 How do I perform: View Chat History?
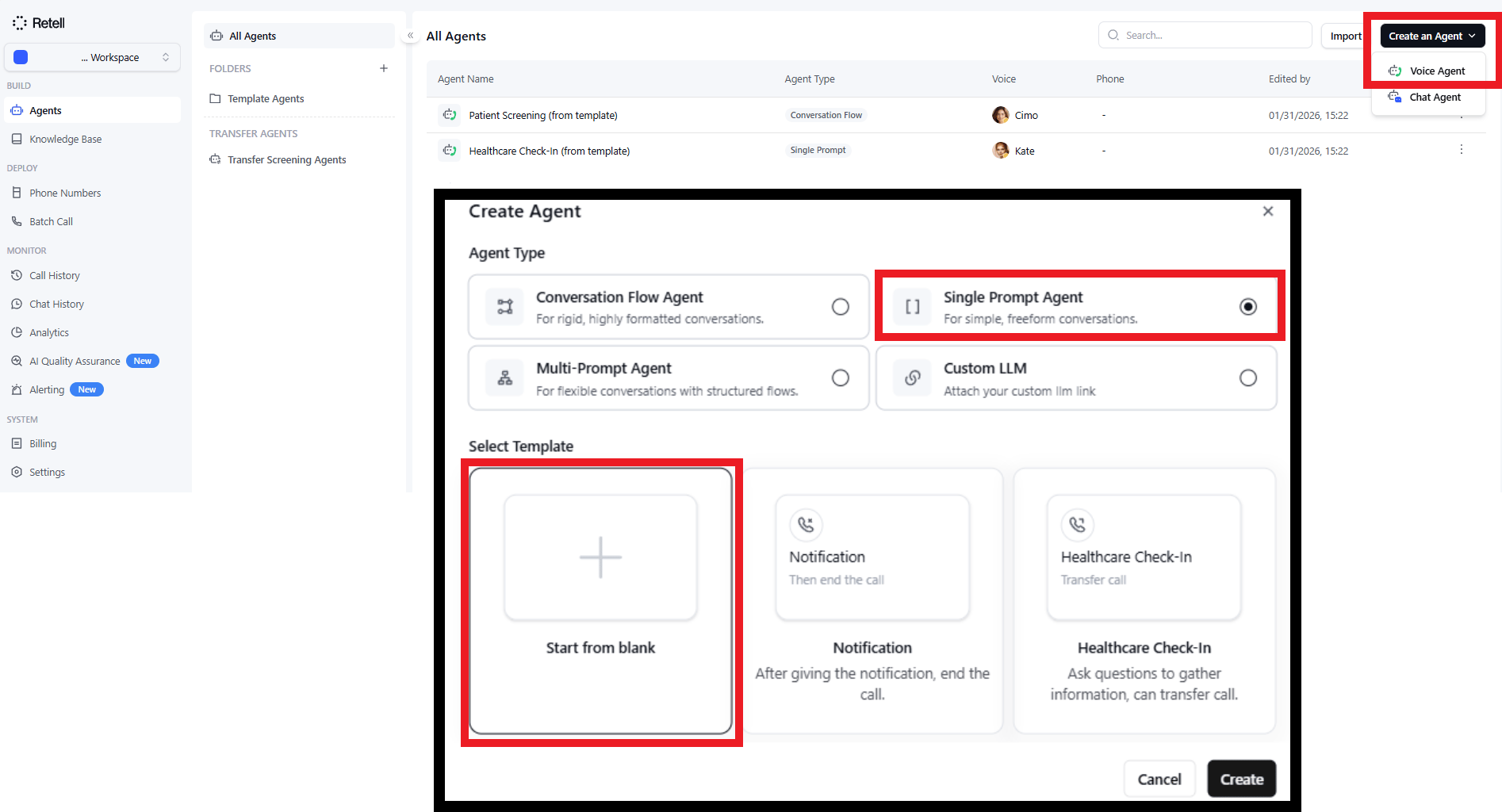click(93, 304)
